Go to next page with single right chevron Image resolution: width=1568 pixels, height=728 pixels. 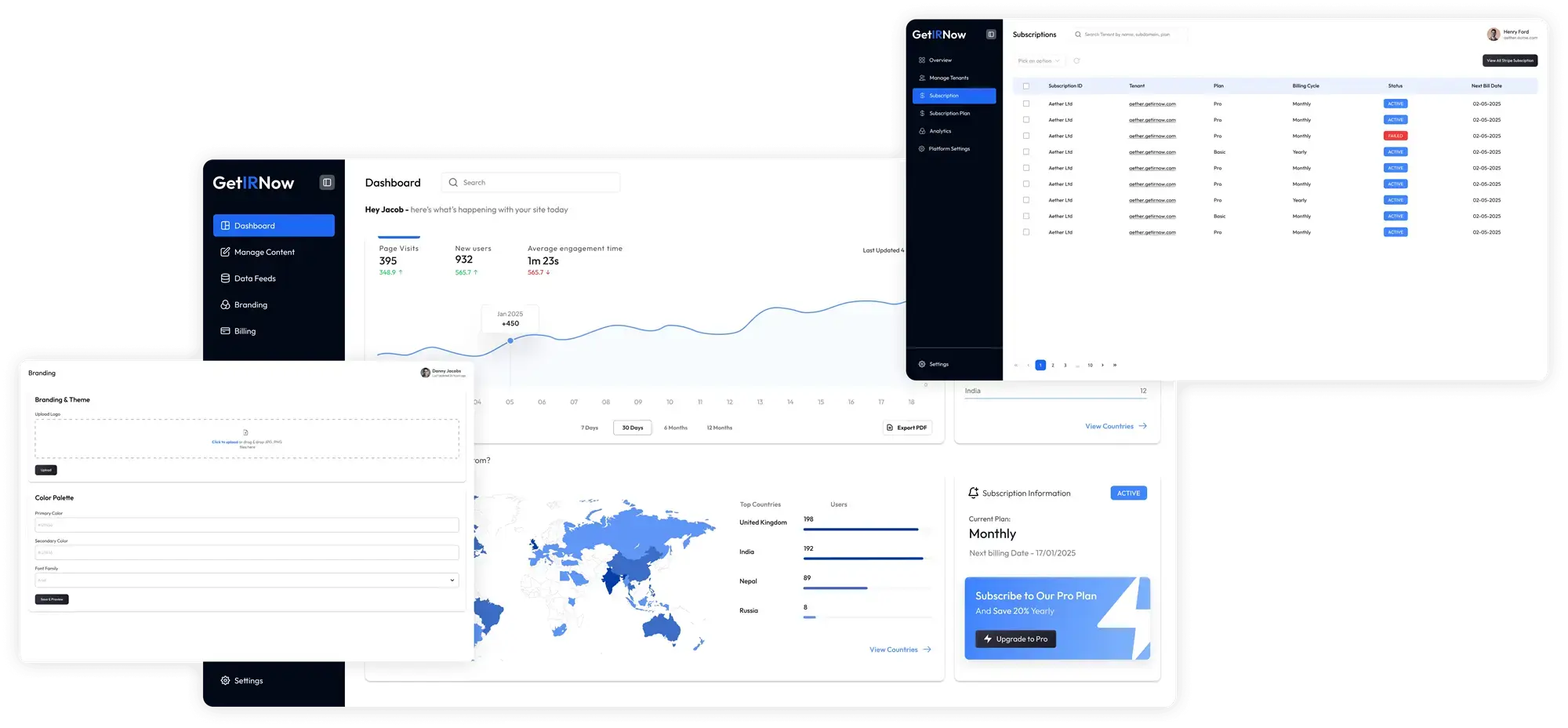pyautogui.click(x=1102, y=365)
